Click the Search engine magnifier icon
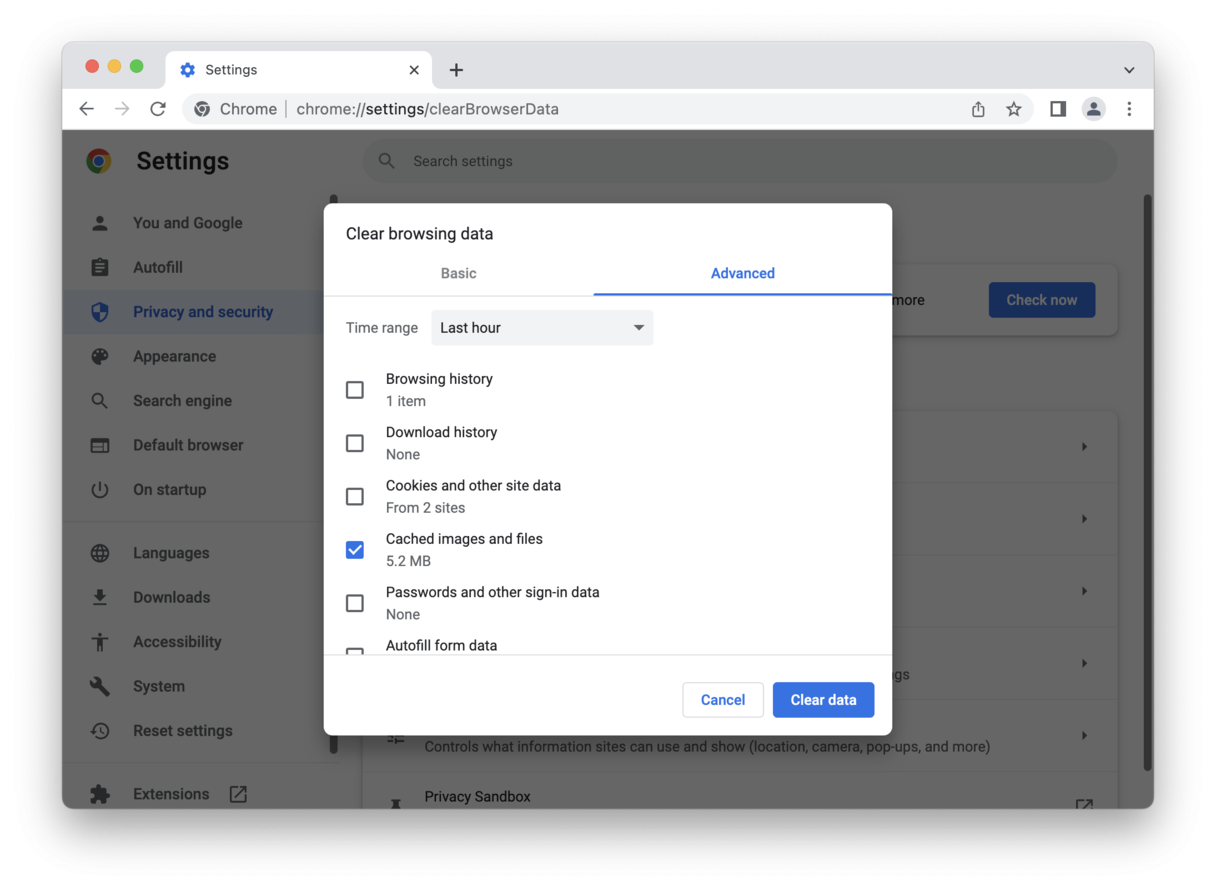Image resolution: width=1216 pixels, height=891 pixels. pos(100,401)
